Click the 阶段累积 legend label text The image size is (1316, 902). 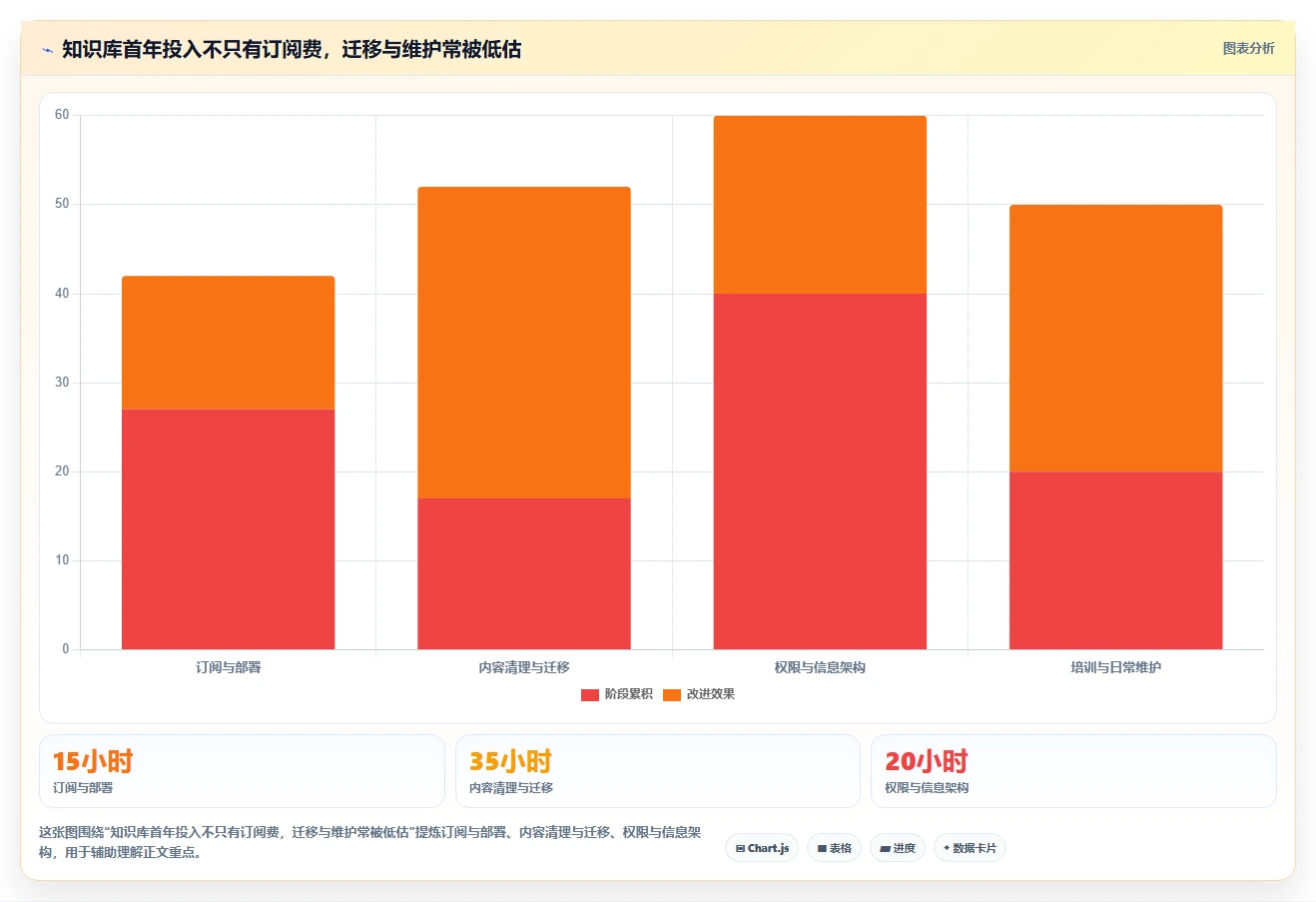[x=629, y=694]
